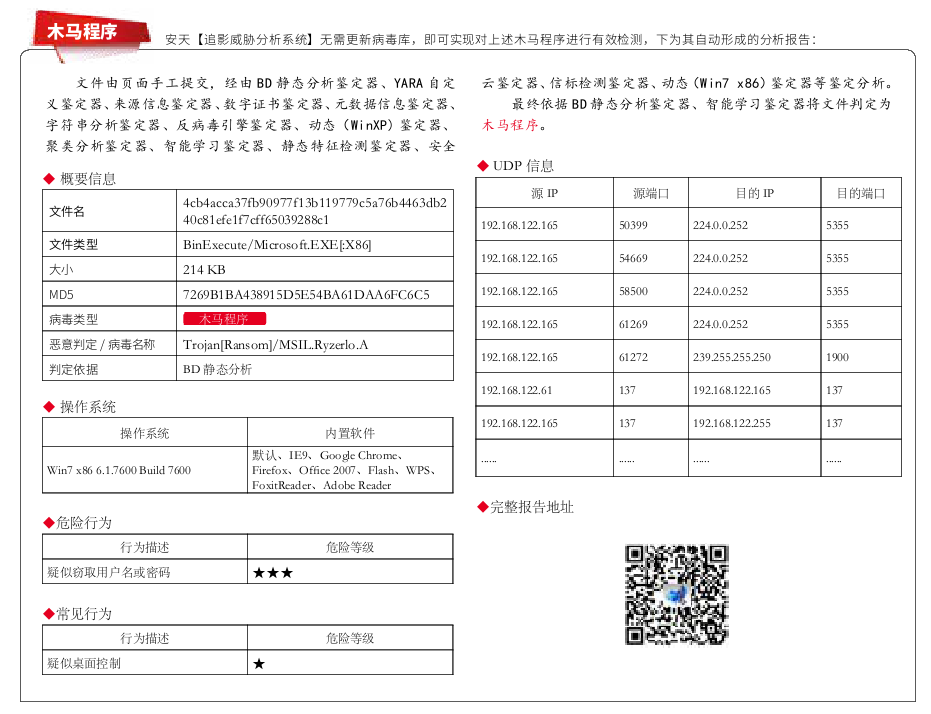Viewport: 931px width, 714px height.
Task: Click the 概要信息 section heading
Action: click(x=88, y=179)
